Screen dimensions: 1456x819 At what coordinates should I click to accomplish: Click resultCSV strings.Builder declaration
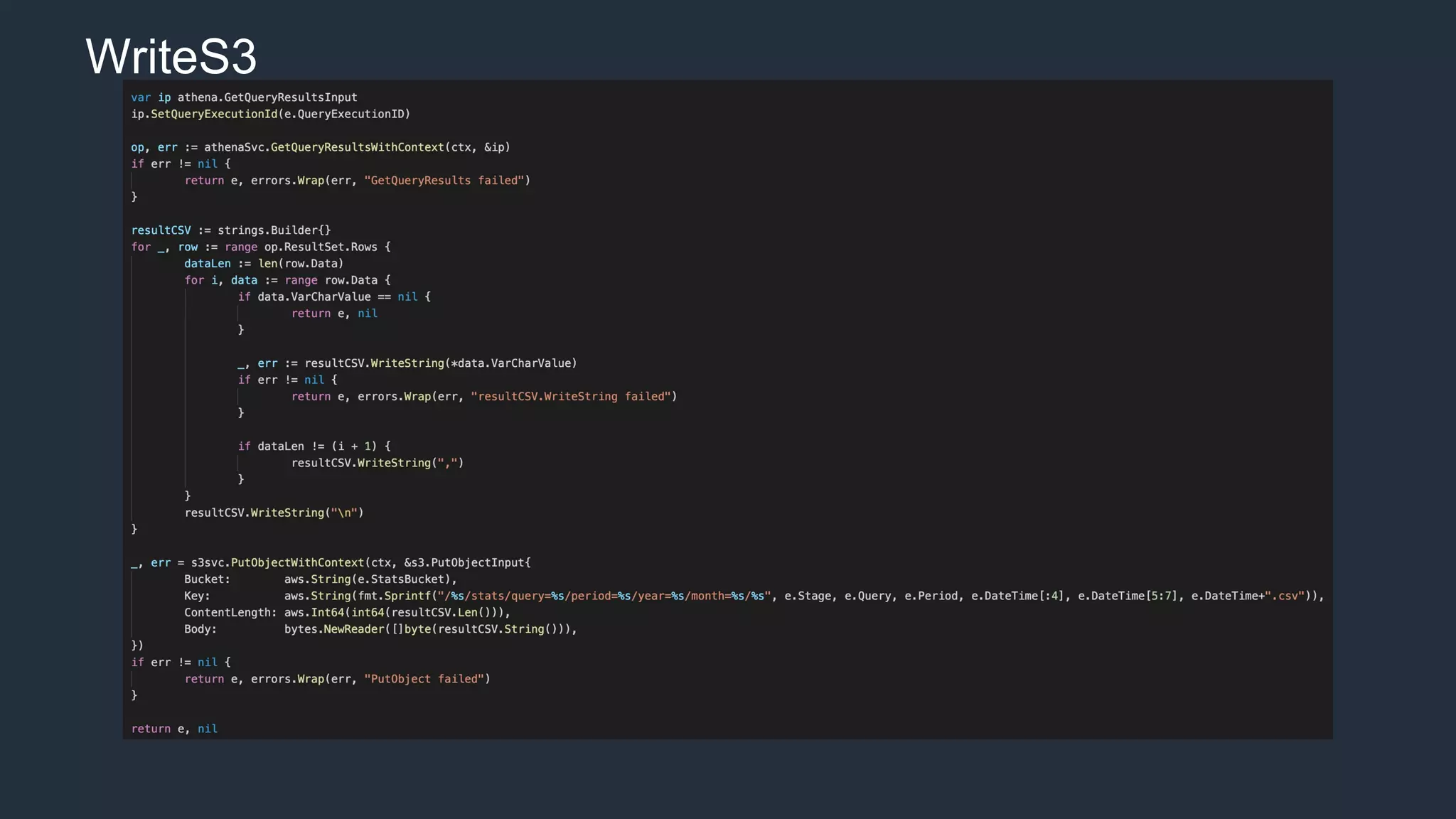230,230
